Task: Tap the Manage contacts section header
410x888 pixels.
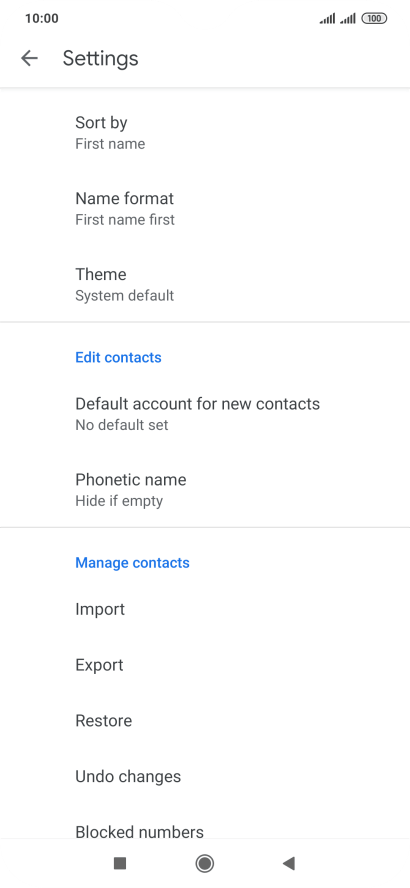Action: (133, 562)
